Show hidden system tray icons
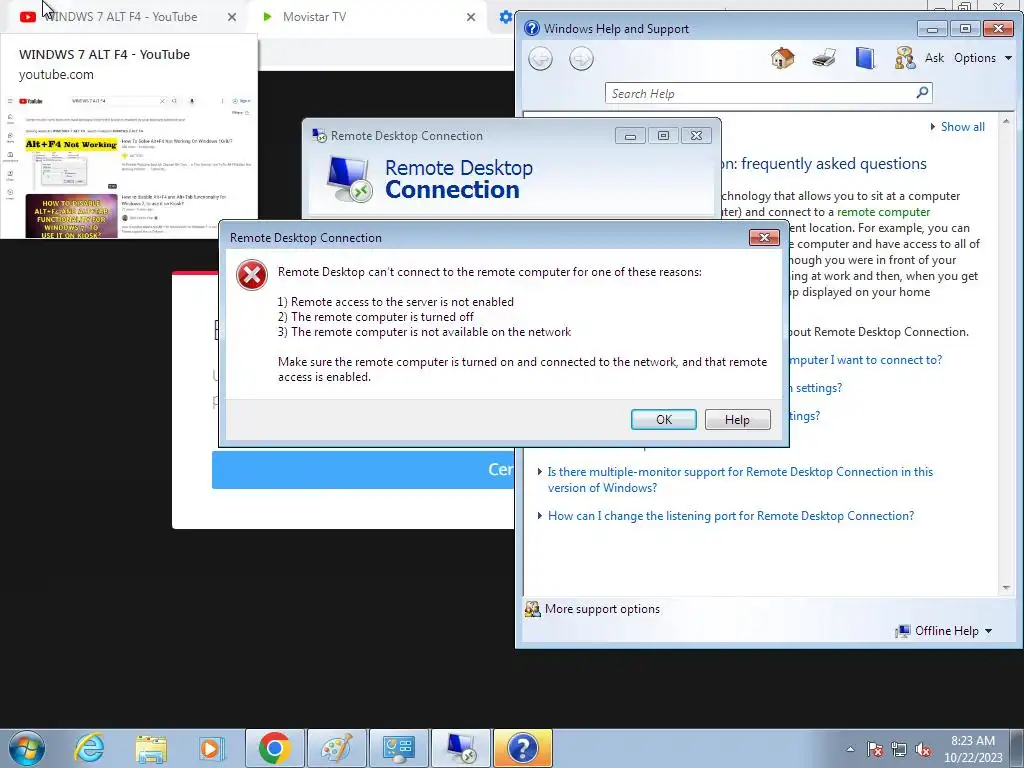The height and width of the screenshot is (768, 1024). pos(850,749)
